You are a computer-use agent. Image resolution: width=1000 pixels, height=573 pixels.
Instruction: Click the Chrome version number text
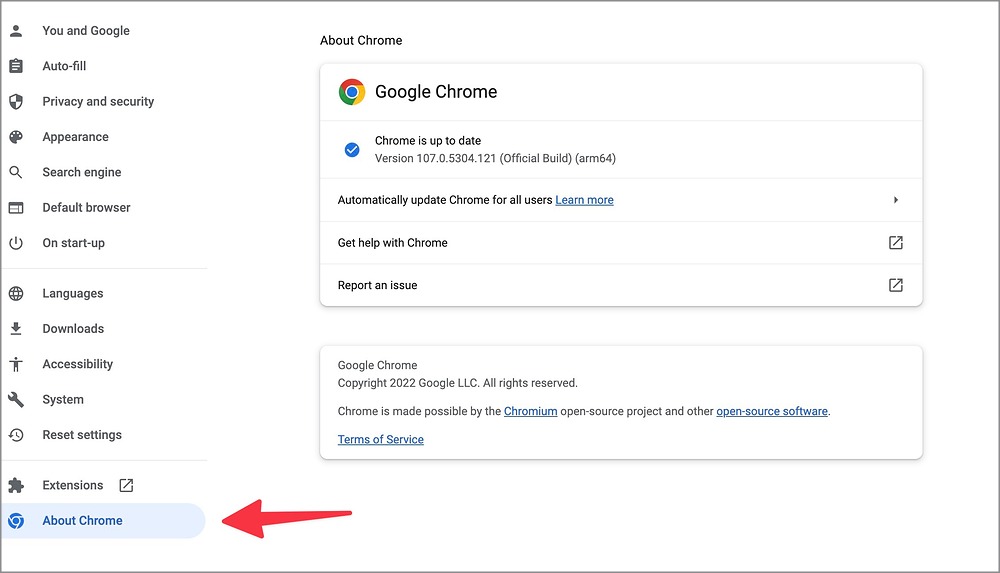pyautogui.click(x=496, y=158)
